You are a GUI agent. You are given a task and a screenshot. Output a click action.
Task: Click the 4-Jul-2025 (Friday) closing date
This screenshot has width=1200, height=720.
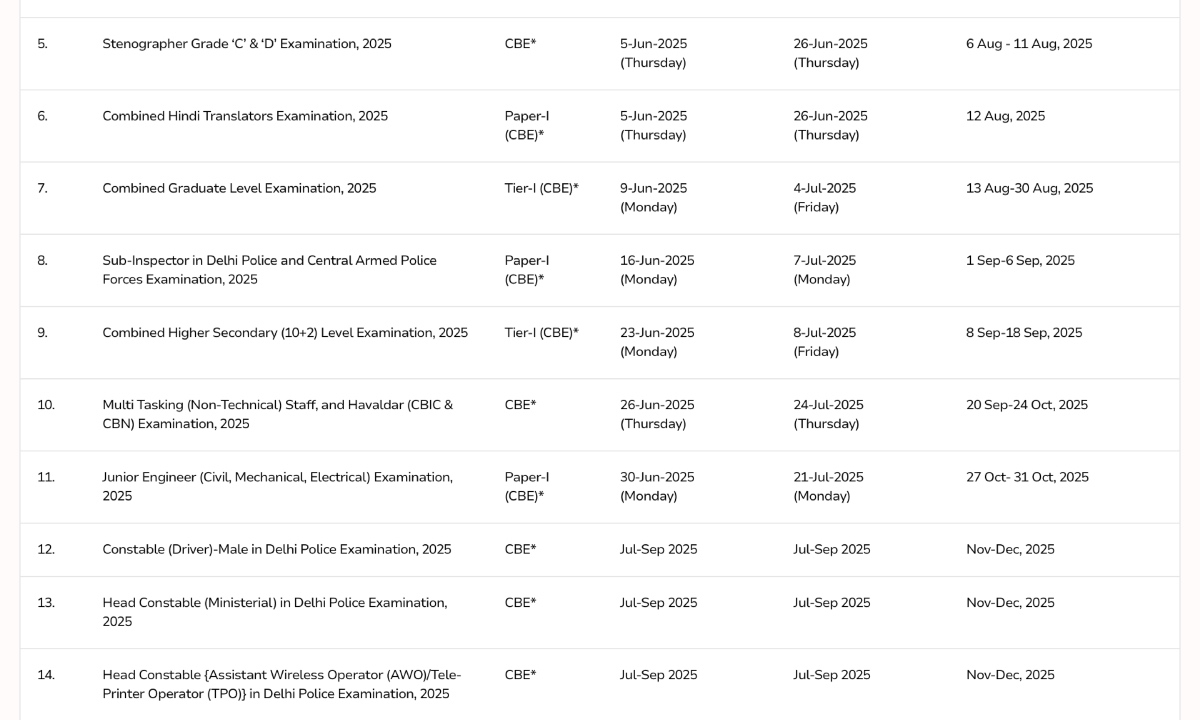[824, 197]
